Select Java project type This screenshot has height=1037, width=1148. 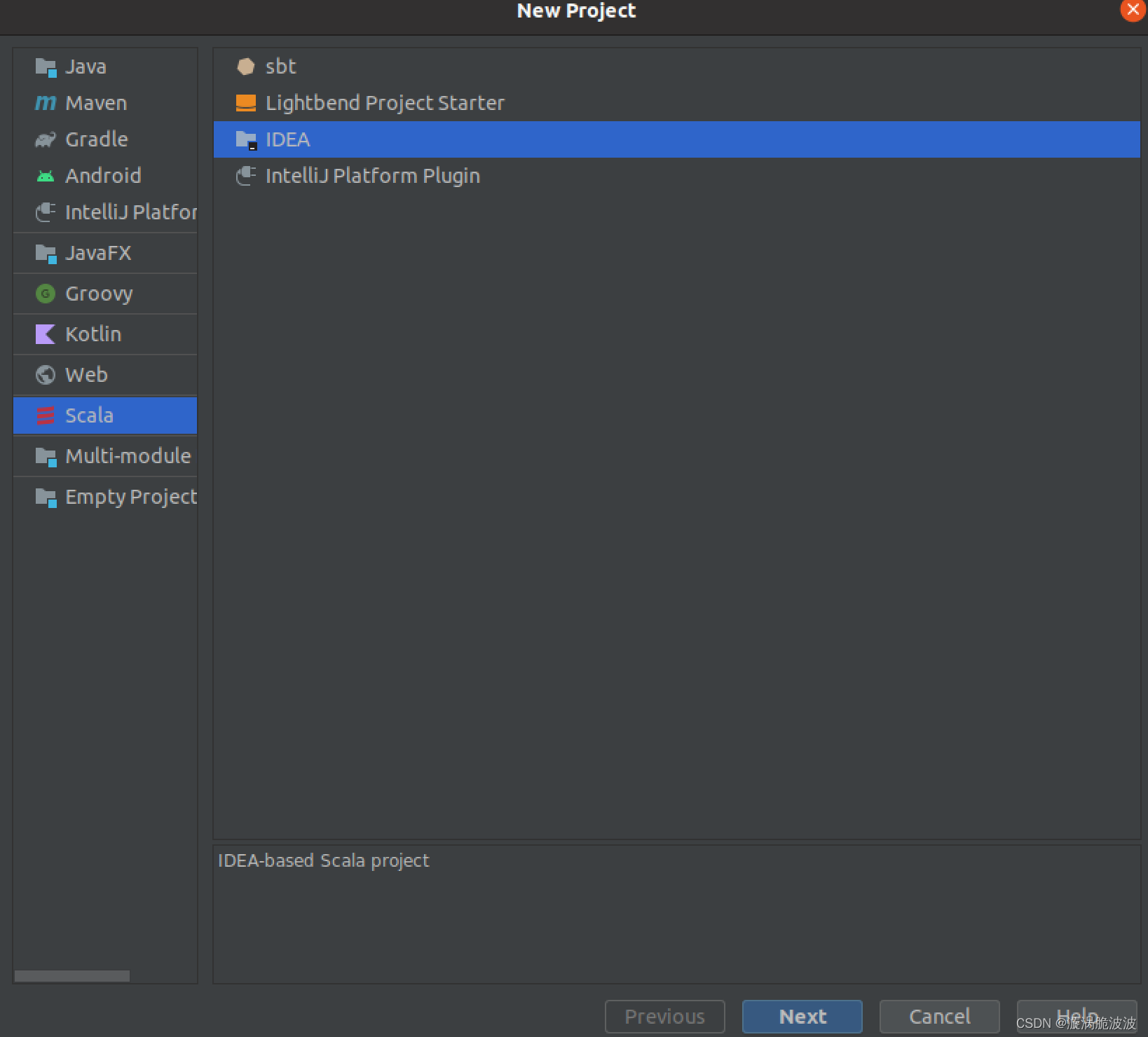[105, 67]
